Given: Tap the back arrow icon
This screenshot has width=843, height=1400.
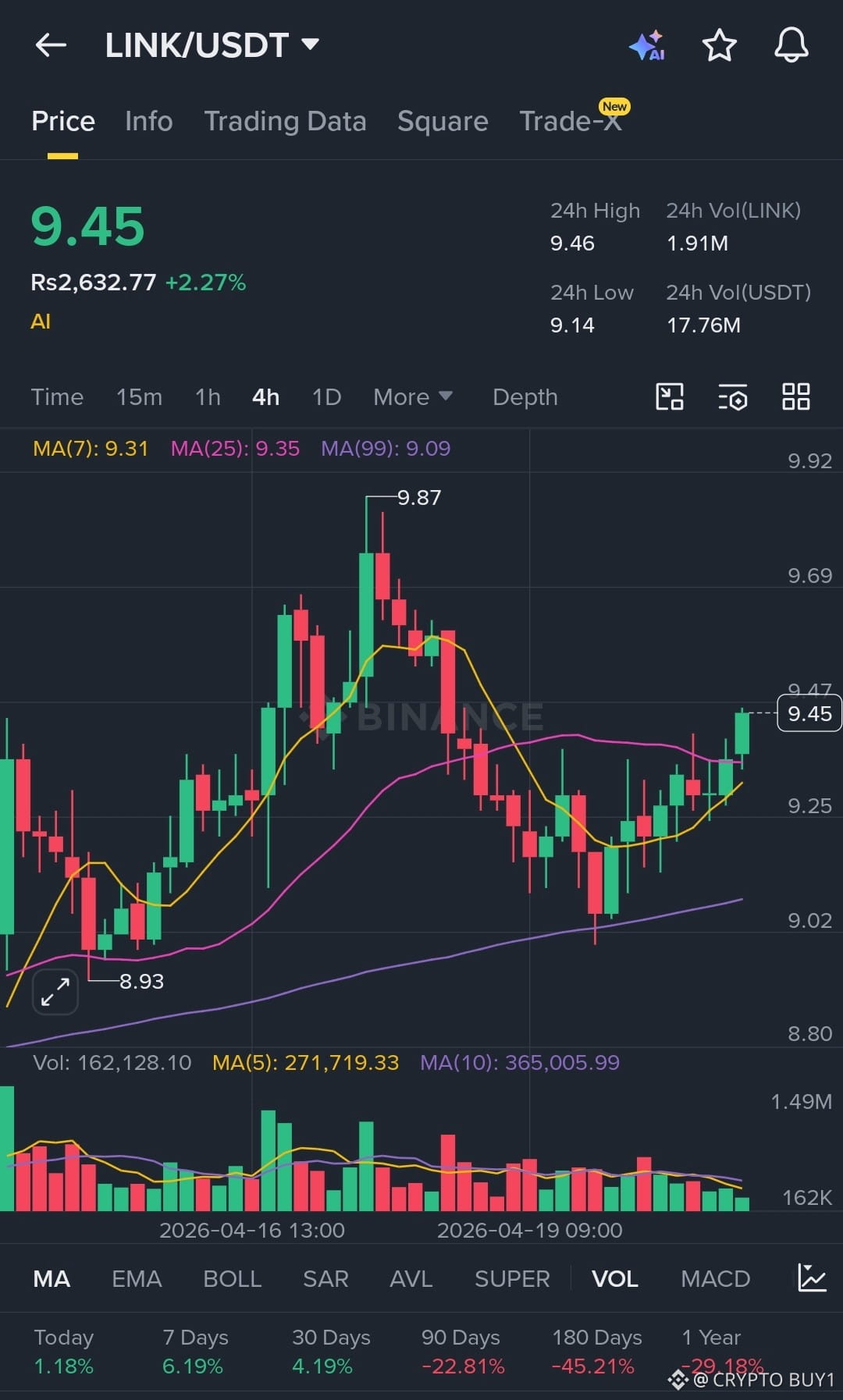Looking at the screenshot, I should point(51,45).
